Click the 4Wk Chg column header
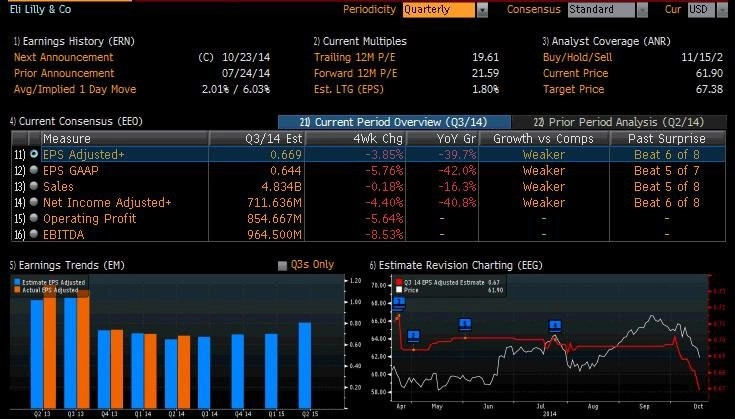The height and width of the screenshot is (419, 735). click(x=356, y=138)
